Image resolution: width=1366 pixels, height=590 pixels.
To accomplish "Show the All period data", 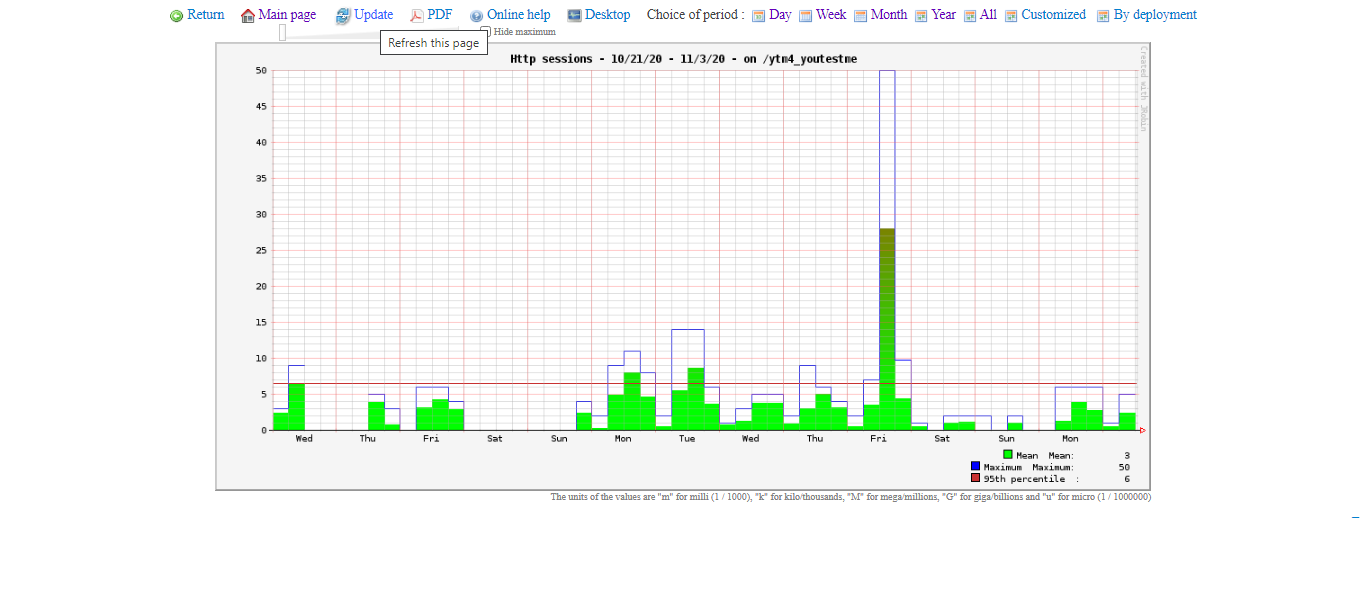I will coord(988,15).
